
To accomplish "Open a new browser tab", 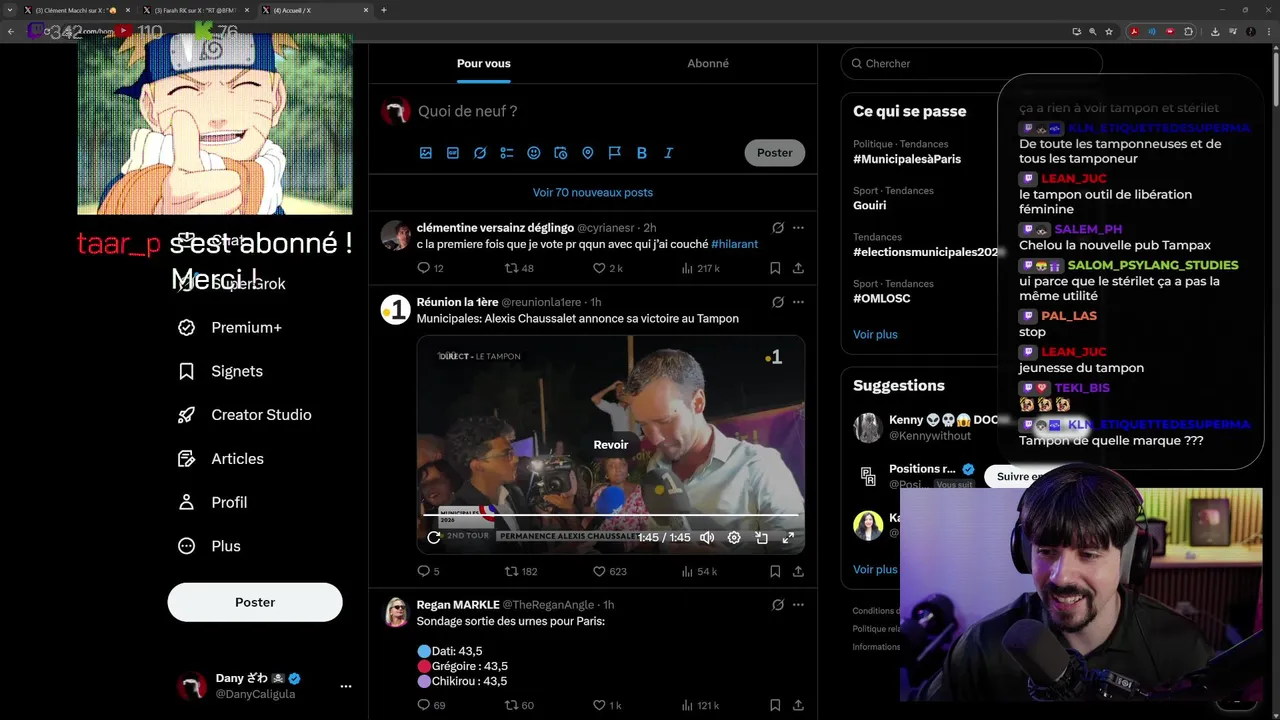I will 384,10.
